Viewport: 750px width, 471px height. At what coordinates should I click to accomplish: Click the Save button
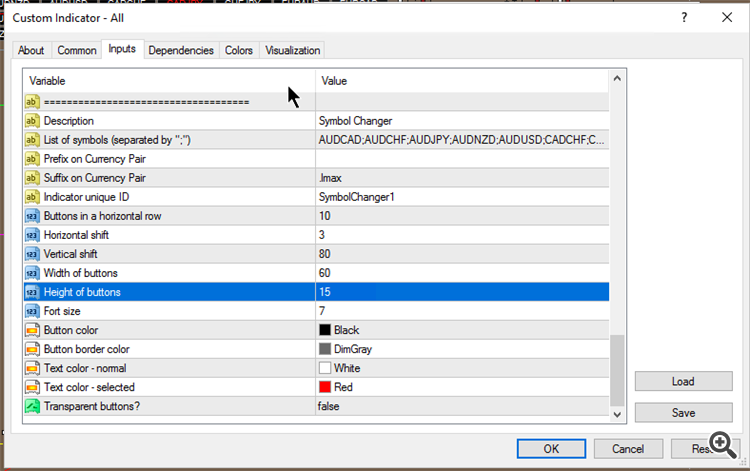684,413
